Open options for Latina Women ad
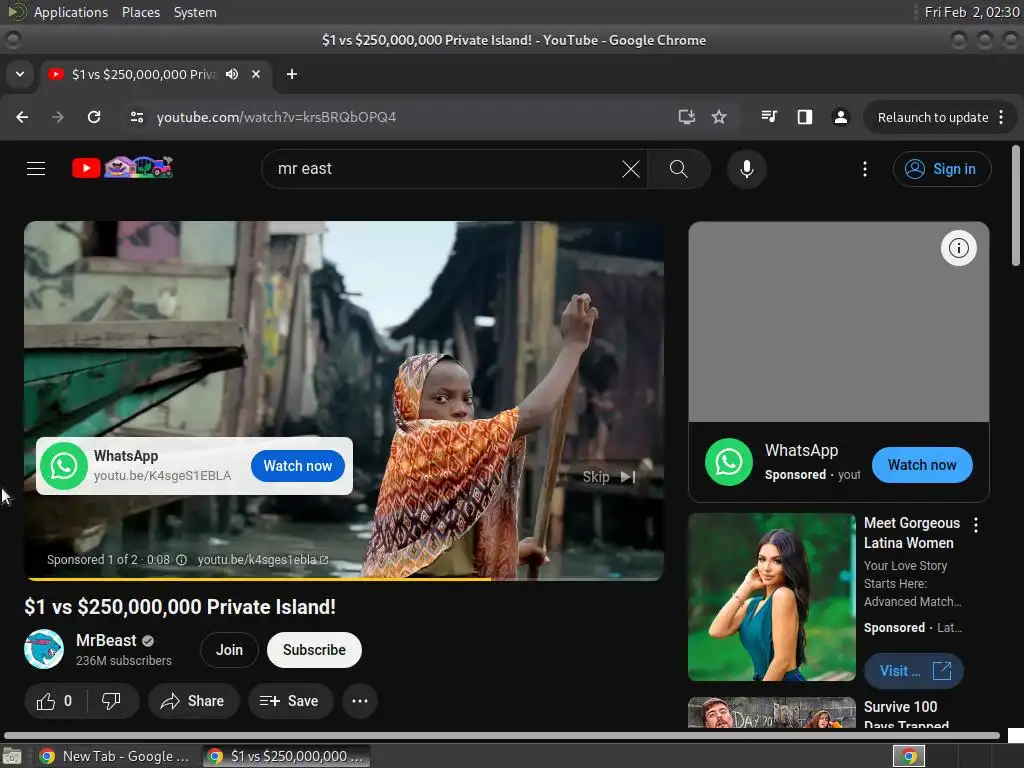1024x768 pixels. pyautogui.click(x=976, y=524)
